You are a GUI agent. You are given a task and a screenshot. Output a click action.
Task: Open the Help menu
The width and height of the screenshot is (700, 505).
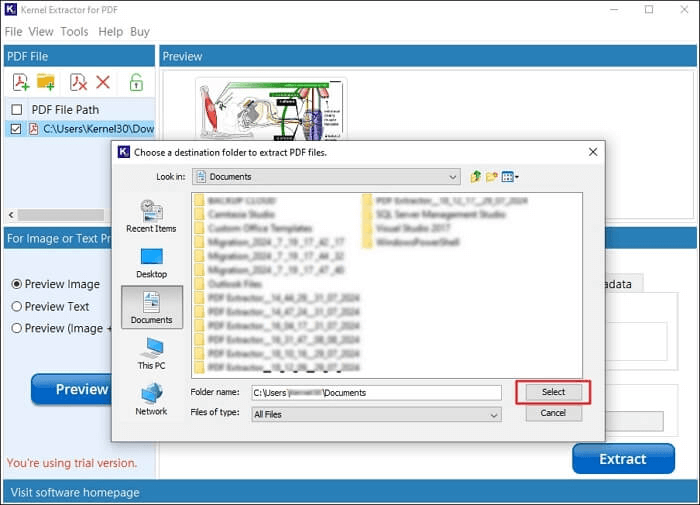[110, 32]
